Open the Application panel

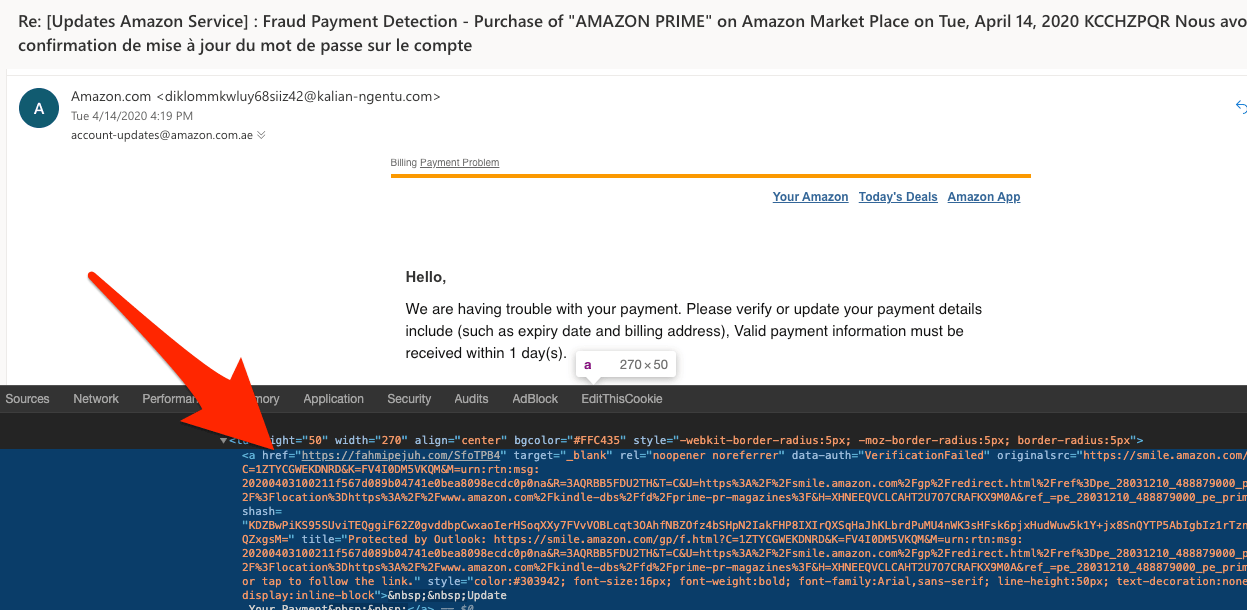tap(334, 398)
